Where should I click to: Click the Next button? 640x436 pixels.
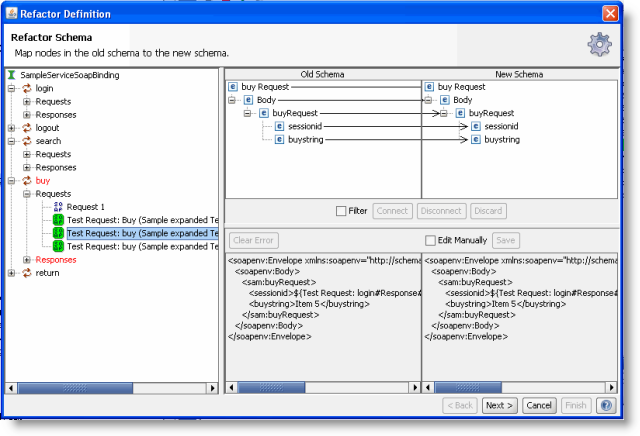pyautogui.click(x=499, y=405)
